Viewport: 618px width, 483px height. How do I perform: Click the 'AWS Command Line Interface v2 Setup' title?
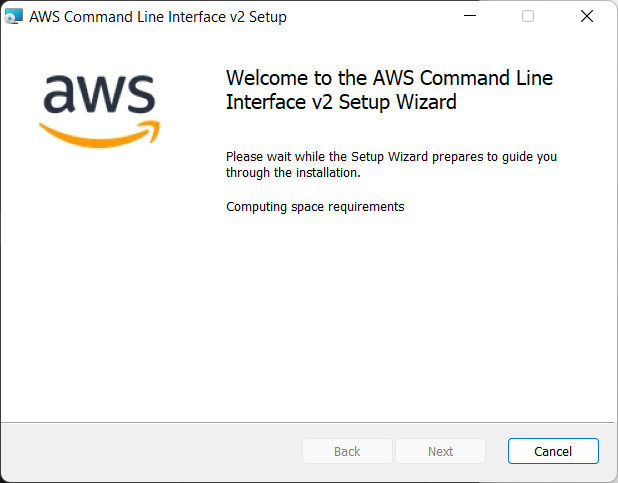158,17
